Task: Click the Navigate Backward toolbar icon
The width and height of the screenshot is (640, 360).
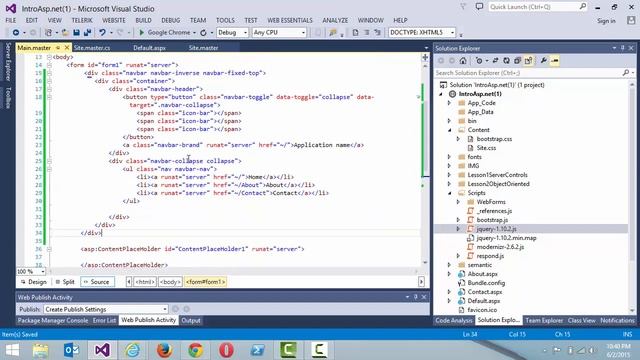Action: 16,32
